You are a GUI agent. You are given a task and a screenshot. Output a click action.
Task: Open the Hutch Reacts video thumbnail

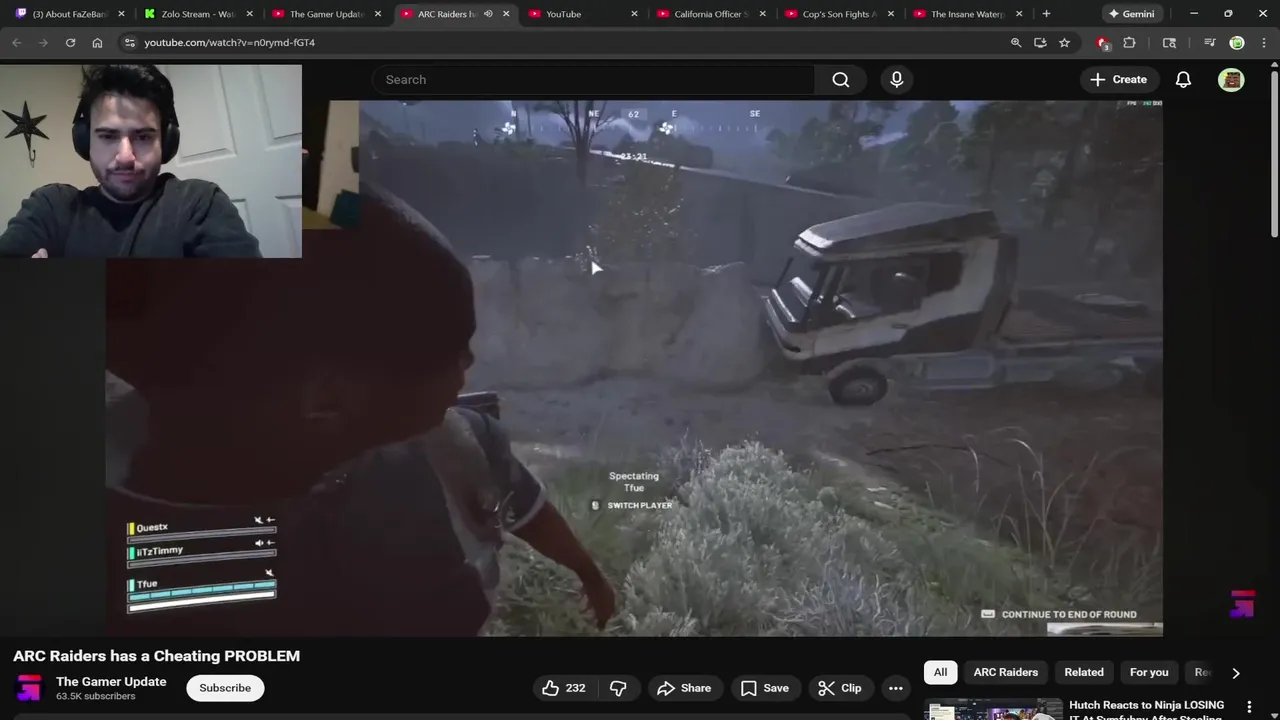(993, 709)
